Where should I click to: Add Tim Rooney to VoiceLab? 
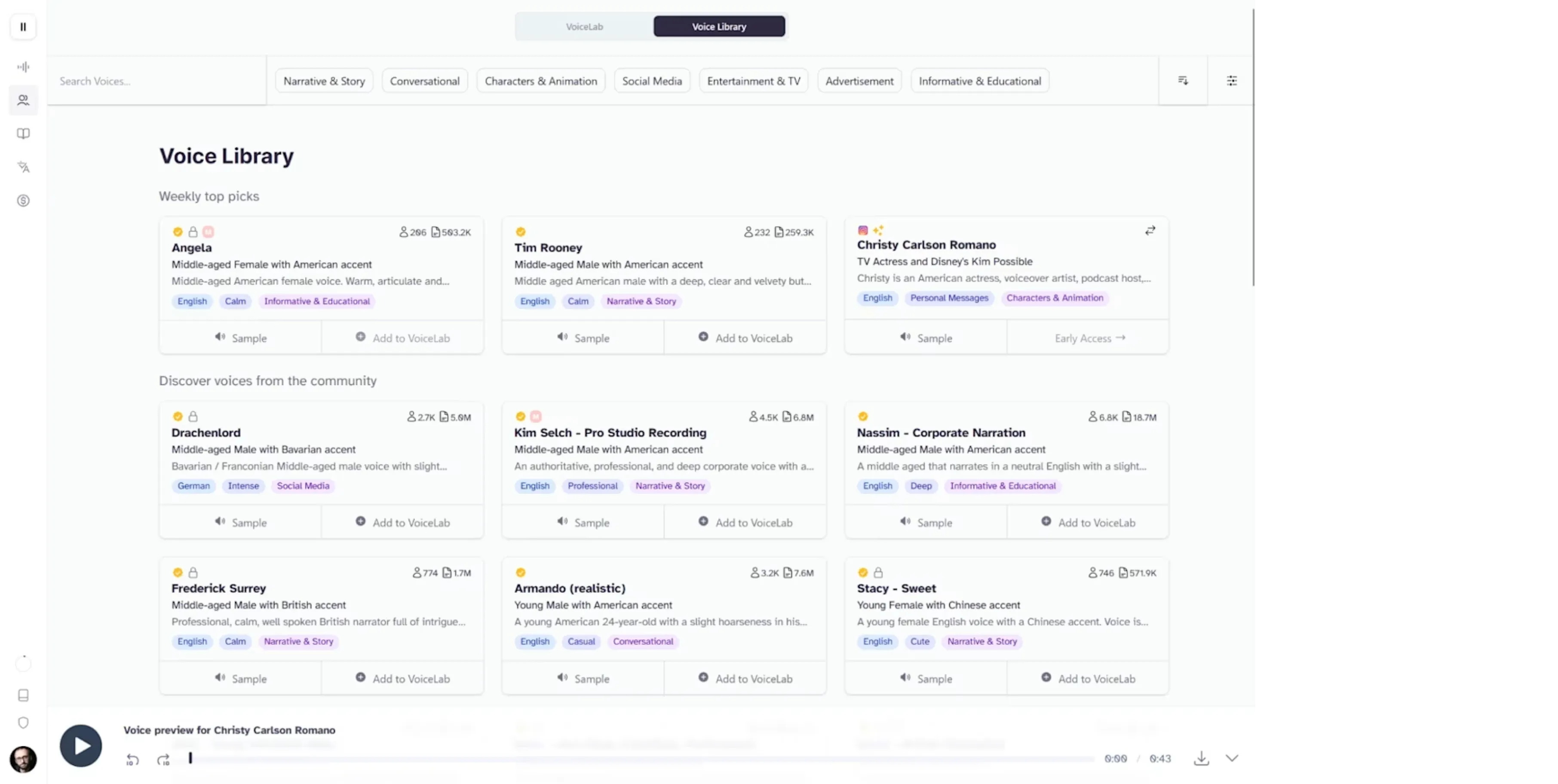[x=745, y=338]
